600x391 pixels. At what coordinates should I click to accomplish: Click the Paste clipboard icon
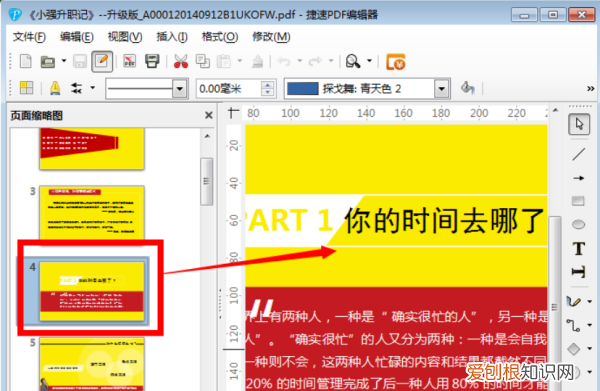224,61
